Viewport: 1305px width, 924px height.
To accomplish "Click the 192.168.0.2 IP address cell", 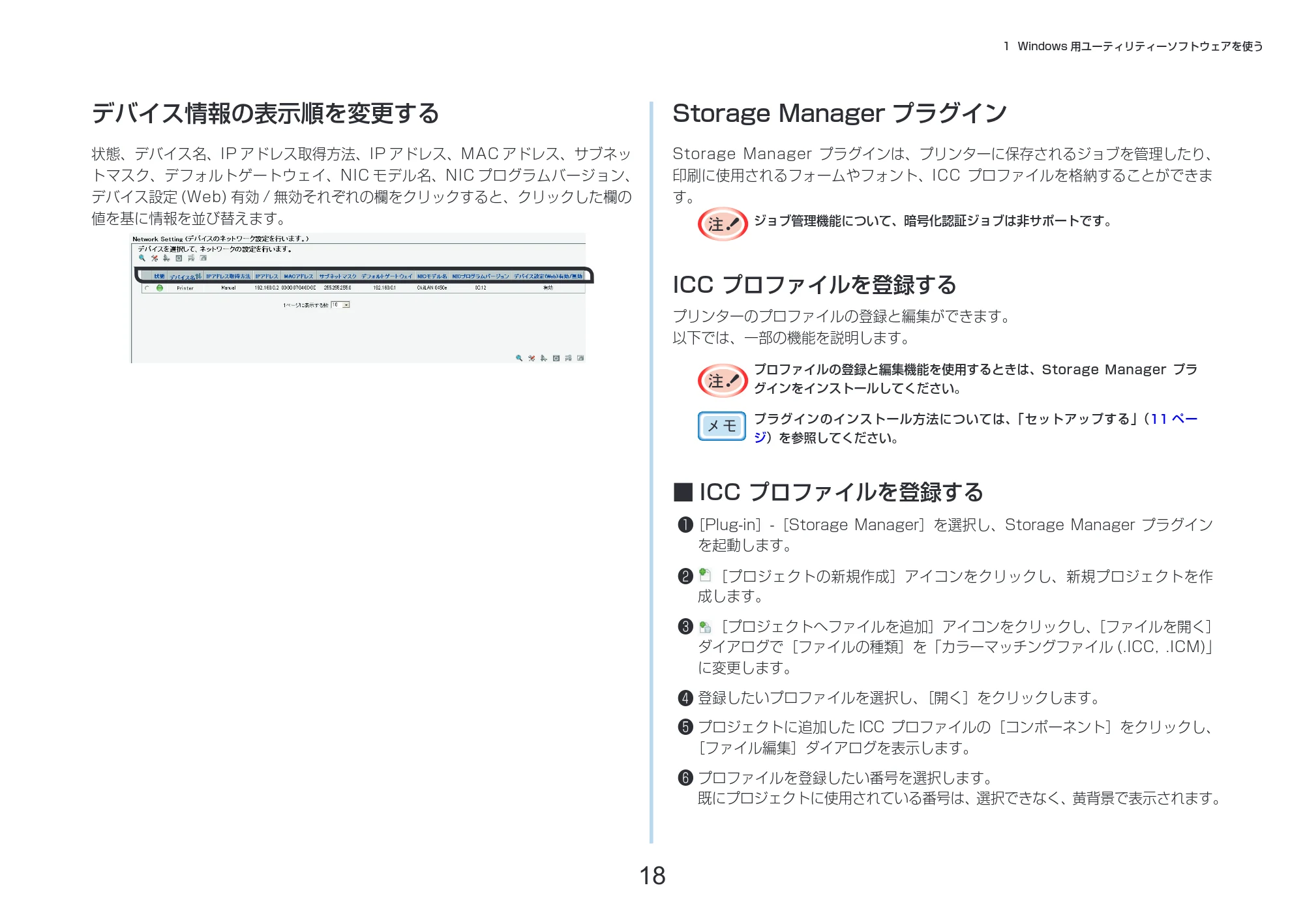I will coord(267,288).
